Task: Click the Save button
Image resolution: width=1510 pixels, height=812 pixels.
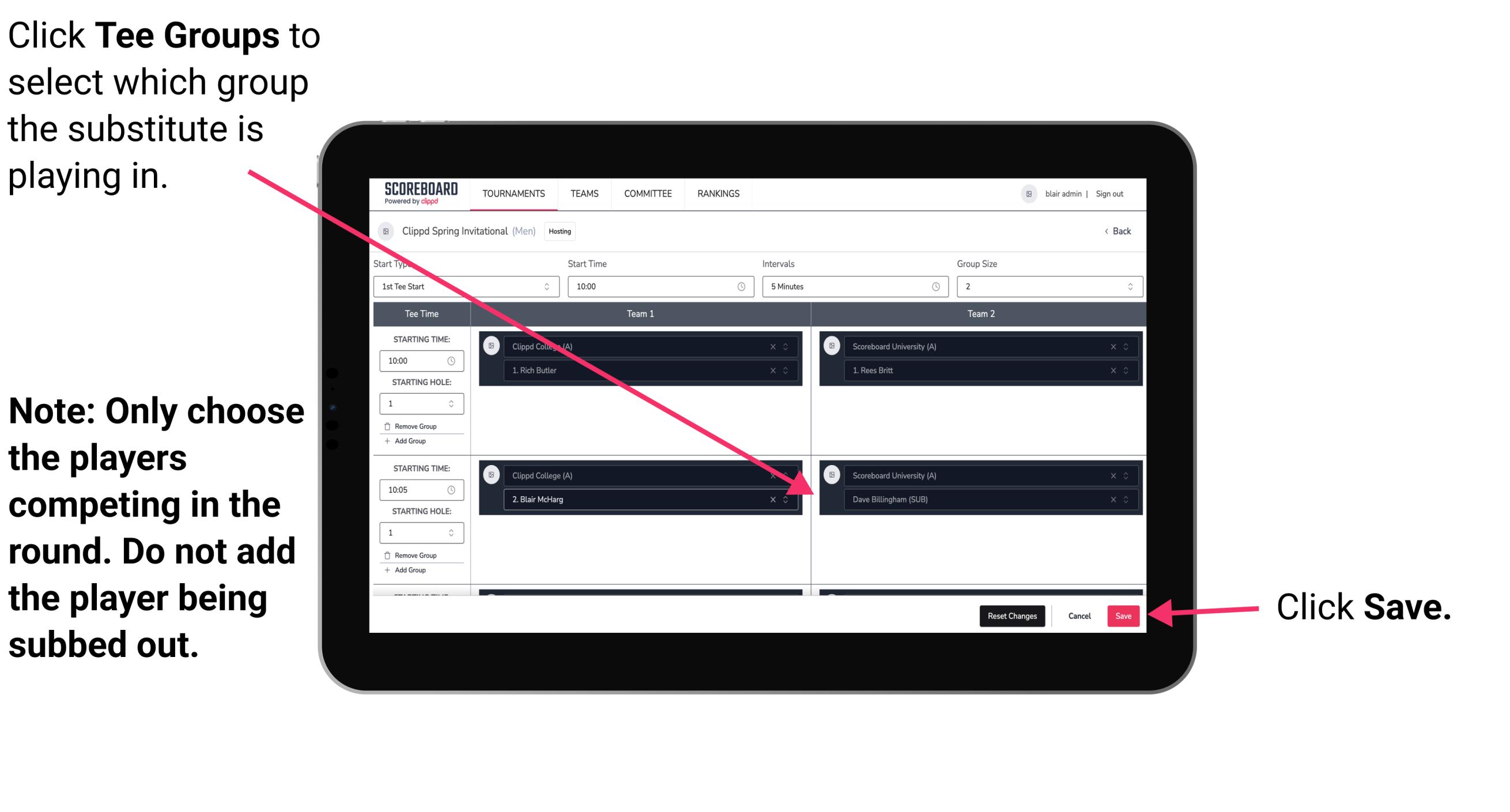Action: click(1123, 615)
